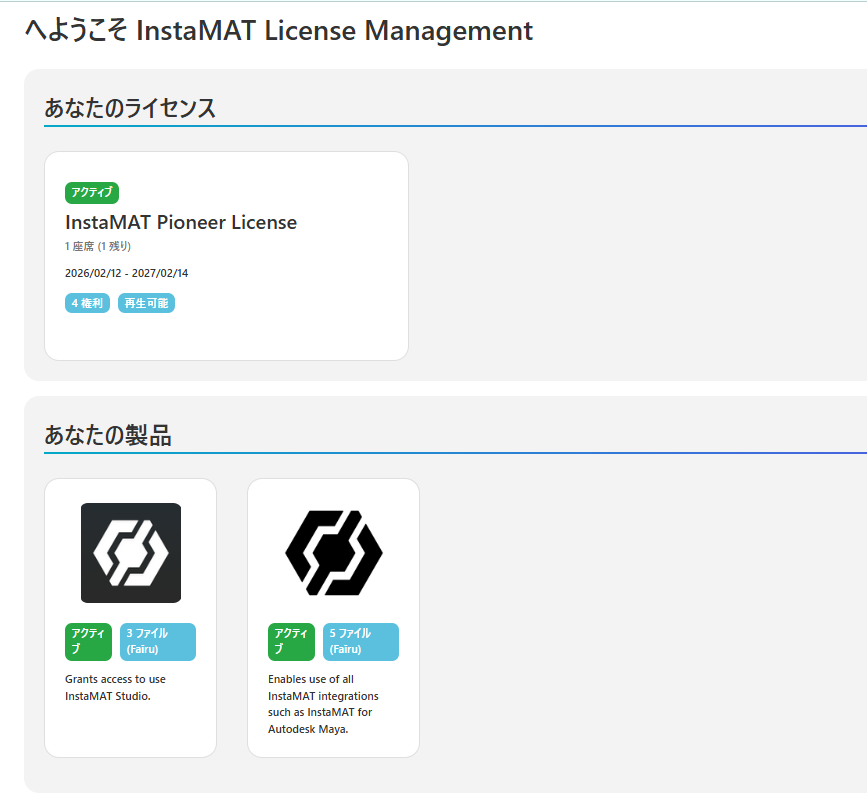Click the InstaMAT License Management page title
867x796 pixels.
(279, 31)
